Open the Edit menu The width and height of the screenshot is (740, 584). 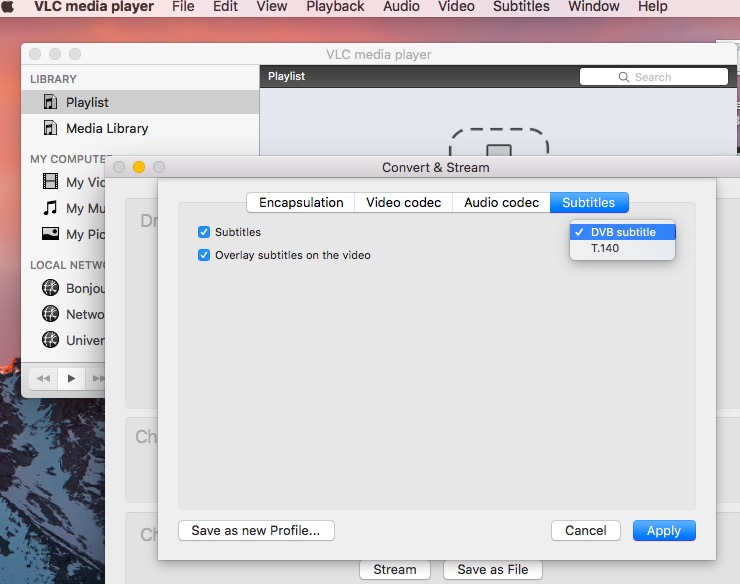point(225,7)
